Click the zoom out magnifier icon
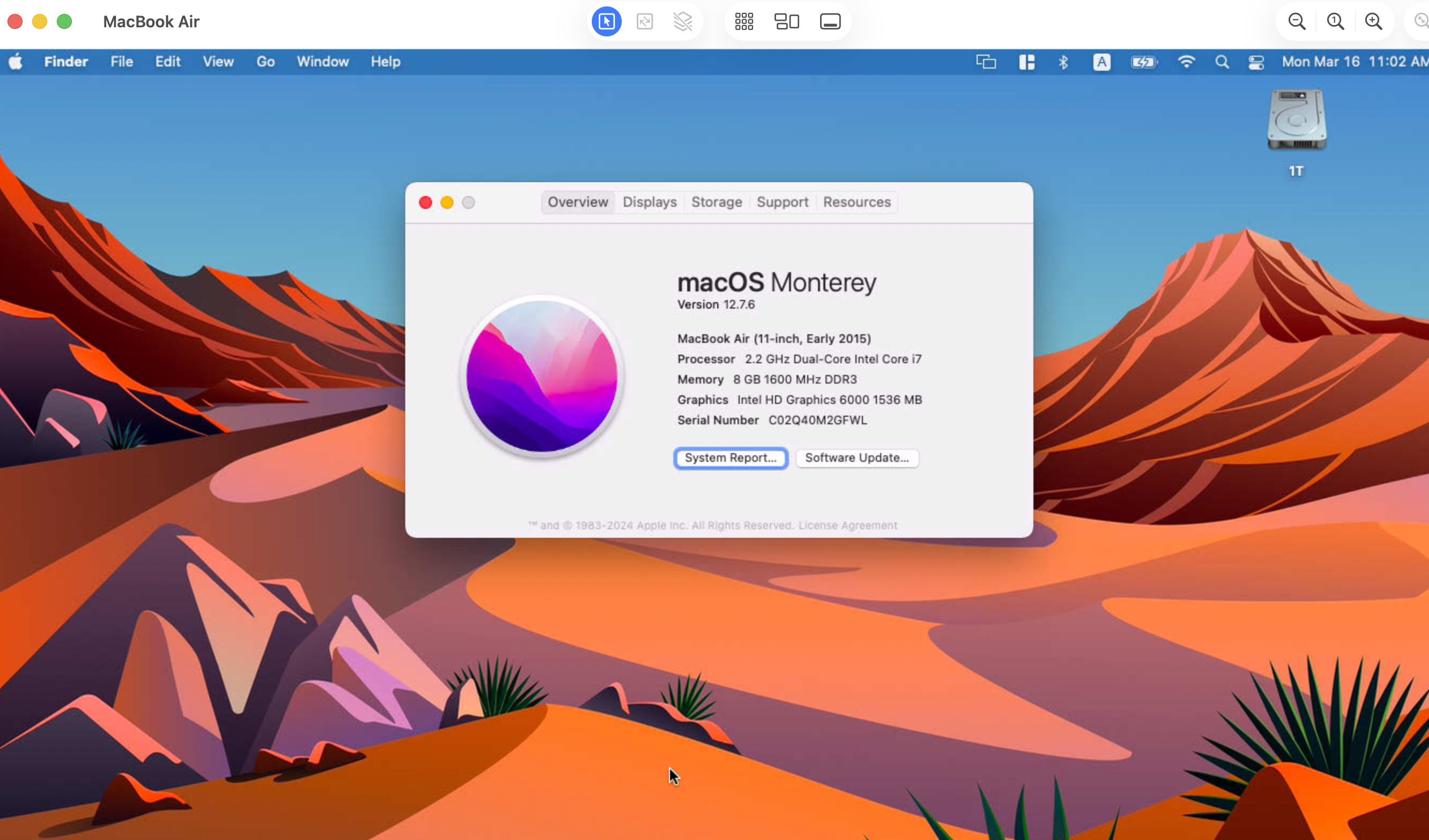 (x=1297, y=21)
